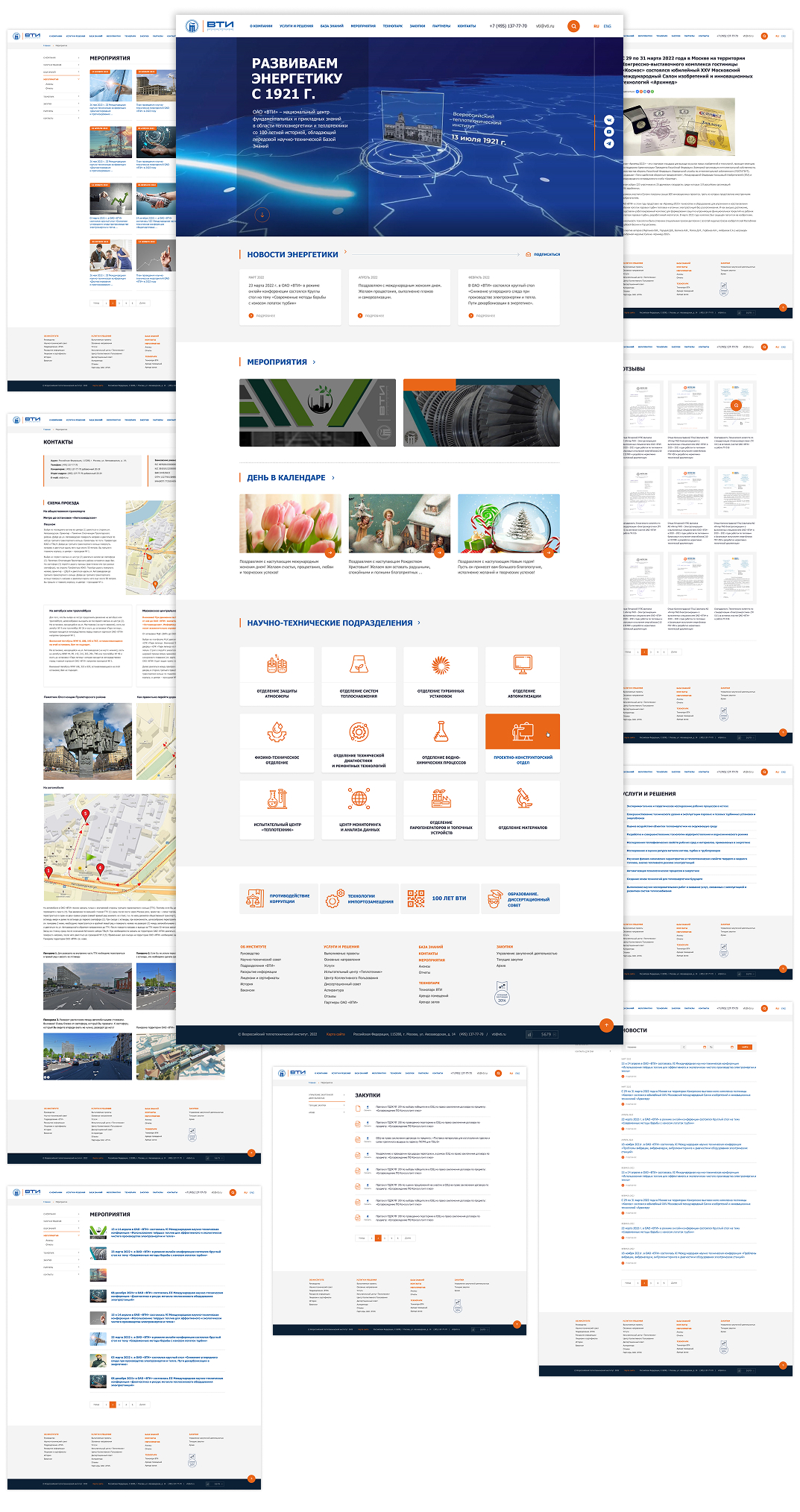
Task: Expand День в календаре section arrow
Action: [333, 478]
